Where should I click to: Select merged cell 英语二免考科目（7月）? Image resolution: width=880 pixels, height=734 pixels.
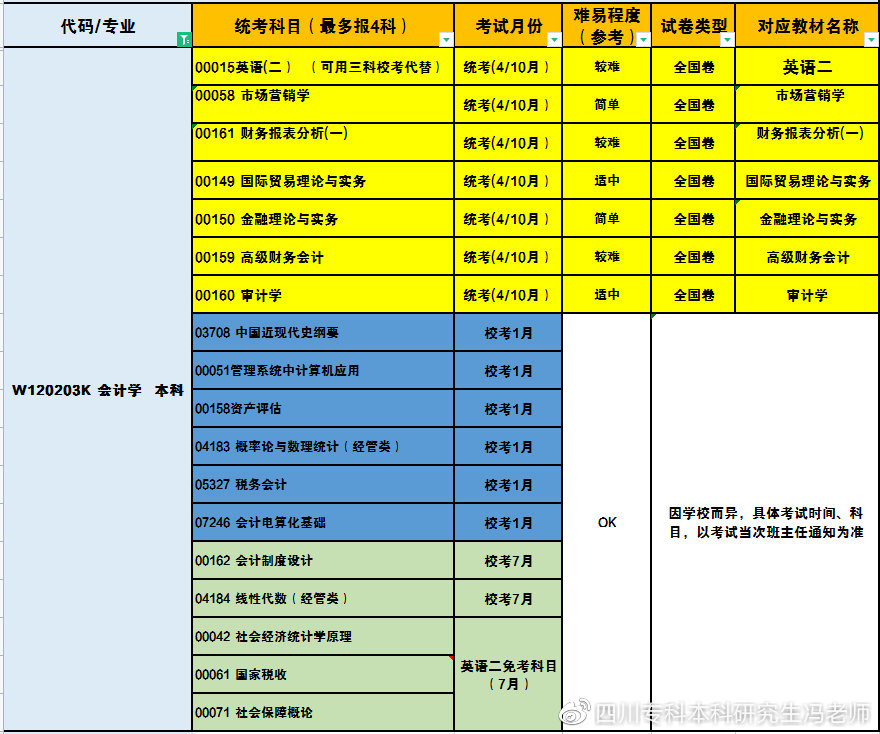pos(508,675)
